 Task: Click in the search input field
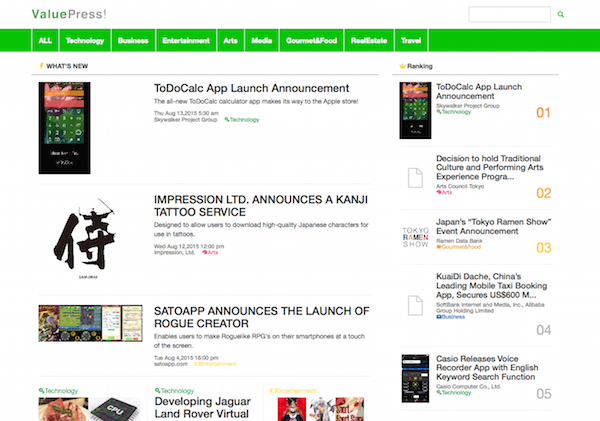(509, 15)
